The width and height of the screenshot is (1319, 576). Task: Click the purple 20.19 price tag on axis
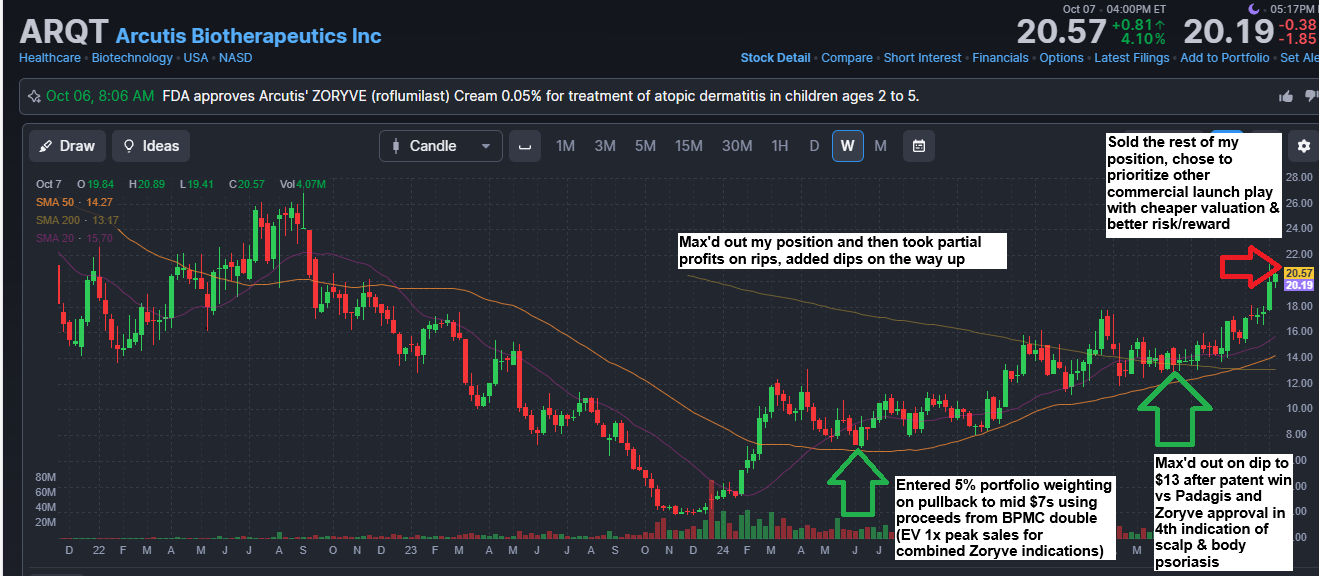[1299, 285]
